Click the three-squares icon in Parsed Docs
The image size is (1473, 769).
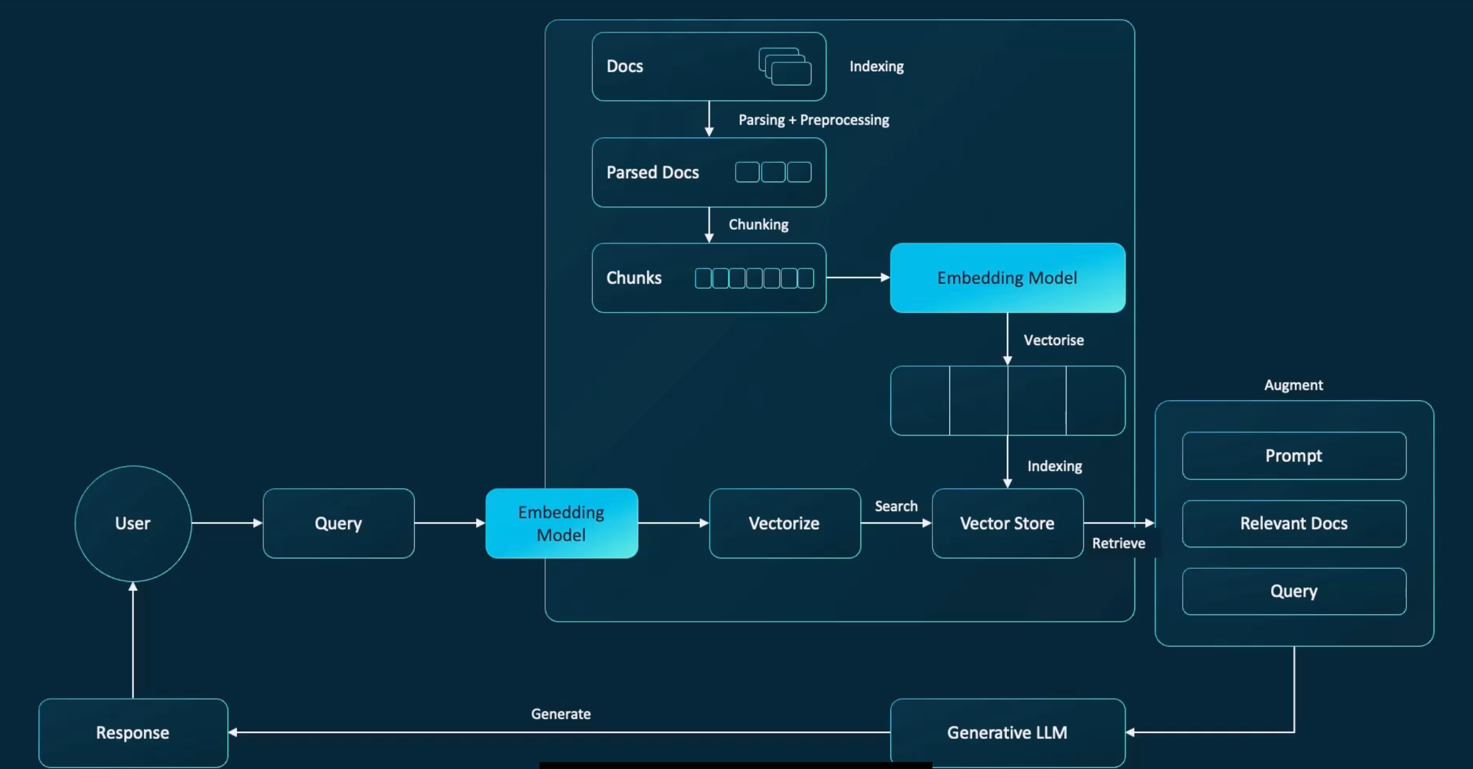(773, 172)
